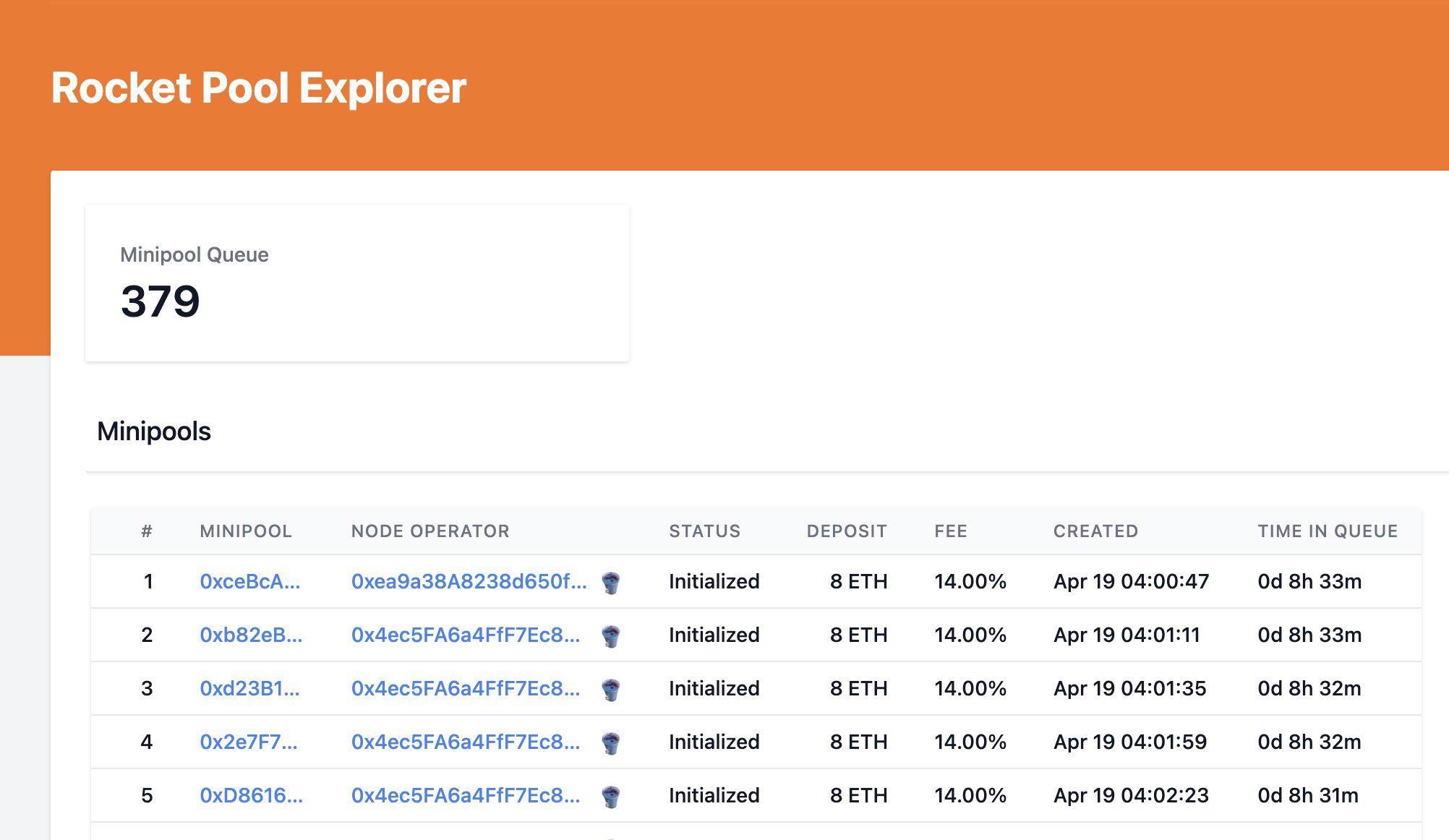Open minipool 0xb82eB...
This screenshot has width=1449, height=840.
pos(251,635)
